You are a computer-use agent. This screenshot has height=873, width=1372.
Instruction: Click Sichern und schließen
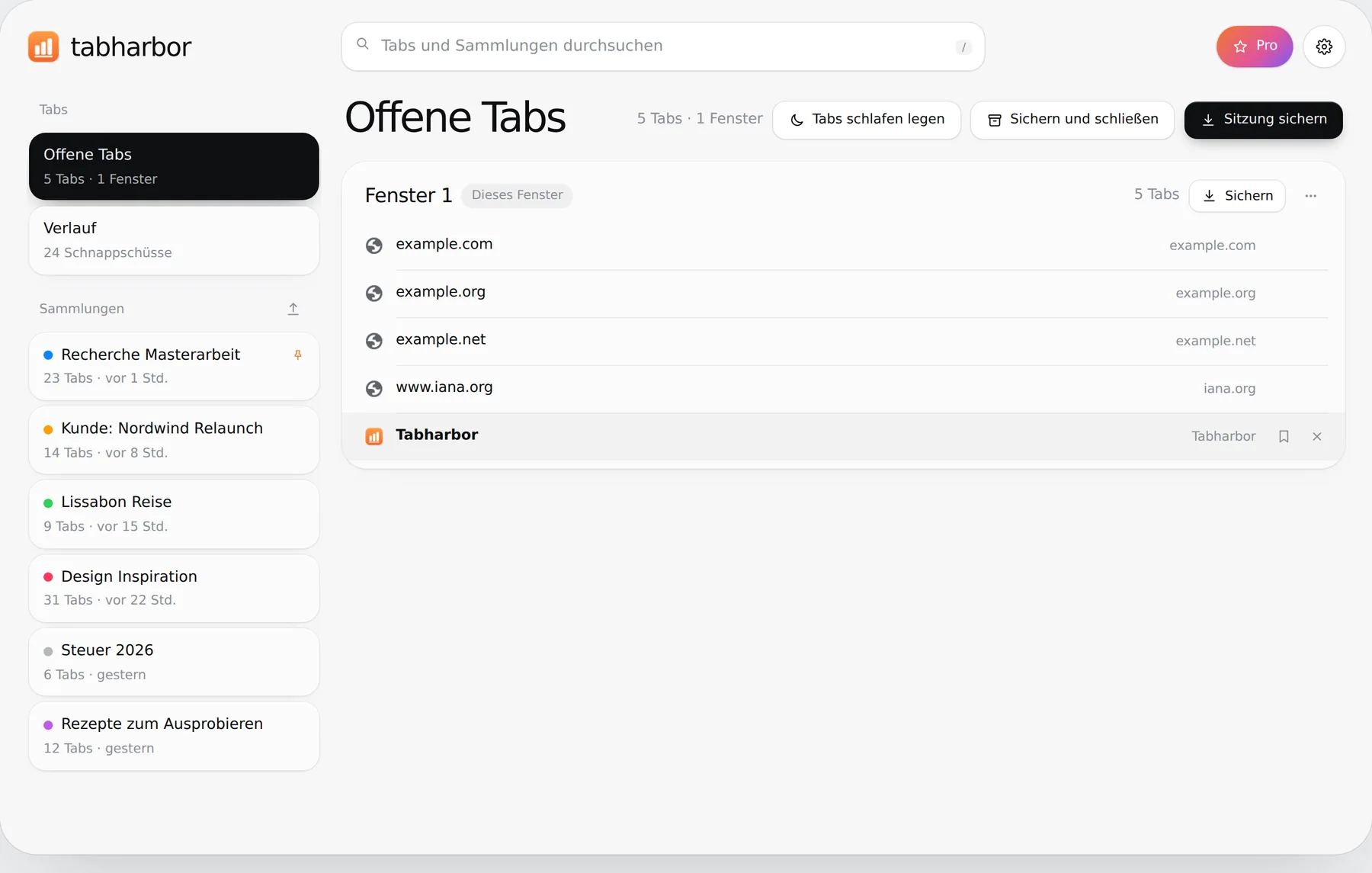point(1072,120)
